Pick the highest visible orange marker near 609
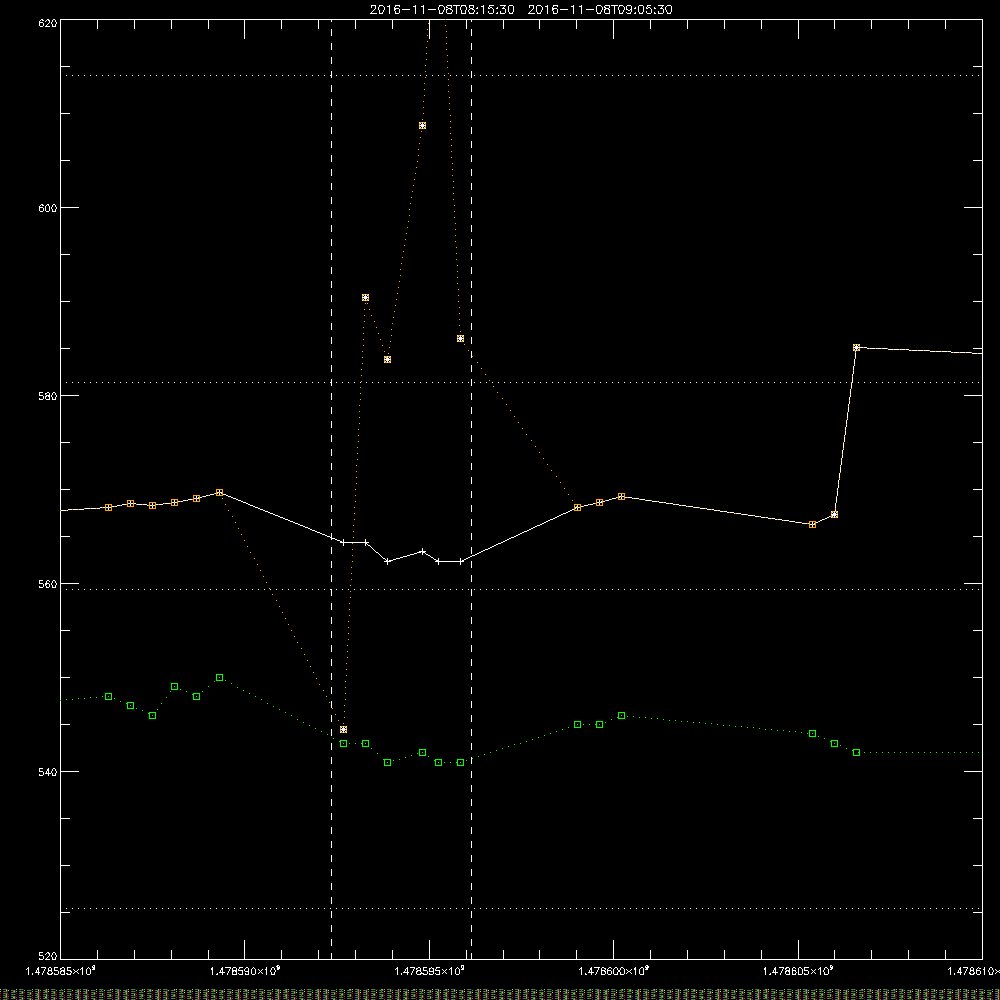 [422, 126]
